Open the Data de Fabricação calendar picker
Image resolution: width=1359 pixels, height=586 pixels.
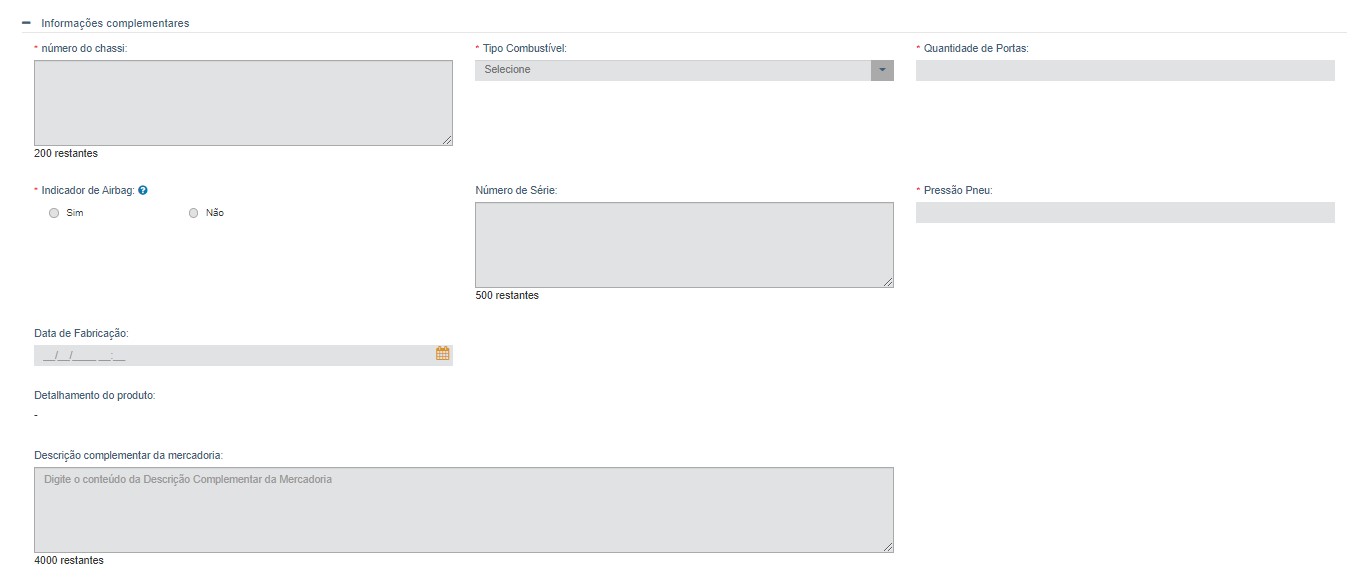tap(442, 354)
